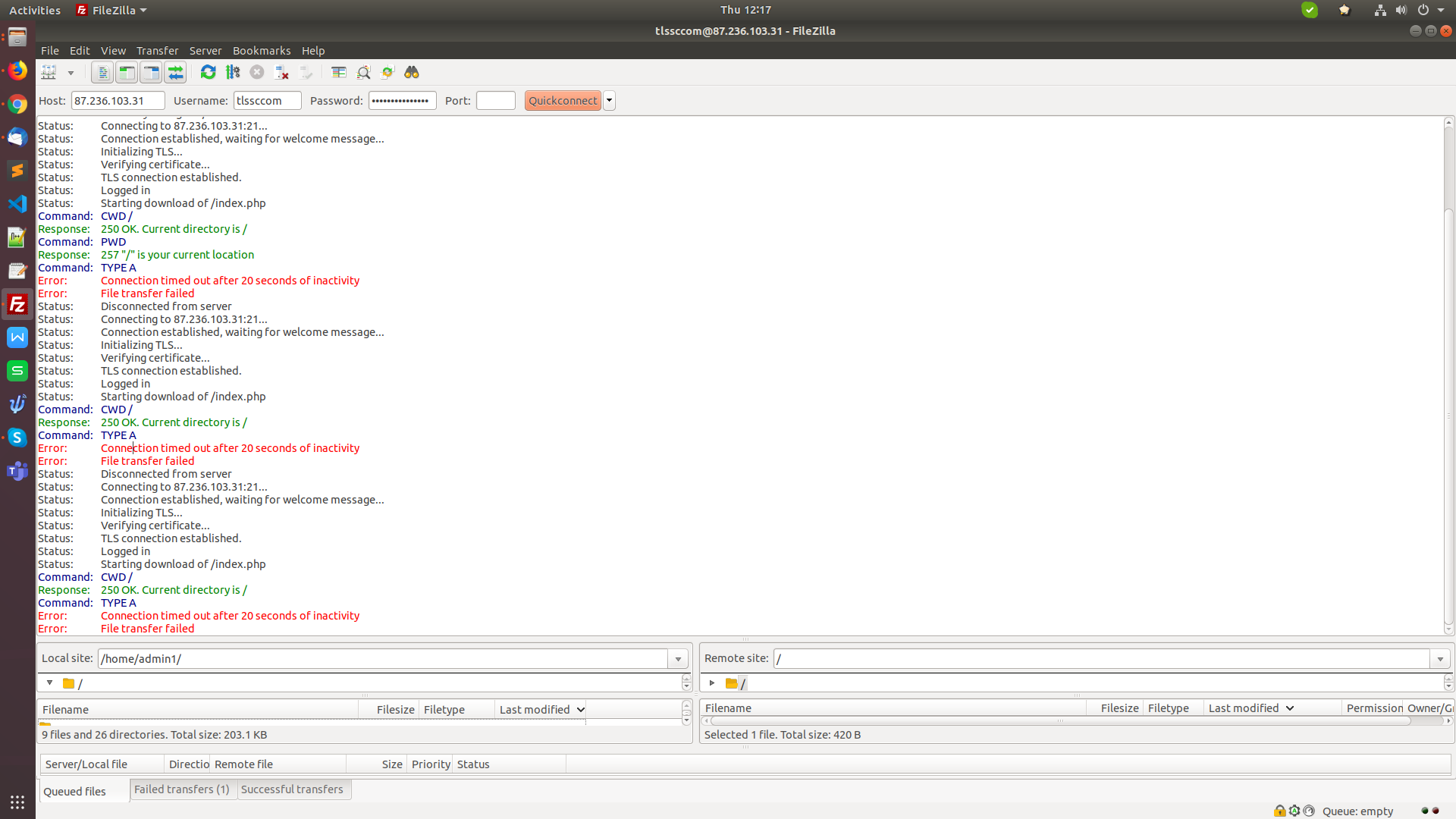Click the refresh file lists icon
The width and height of the screenshot is (1456, 819).
pyautogui.click(x=208, y=73)
